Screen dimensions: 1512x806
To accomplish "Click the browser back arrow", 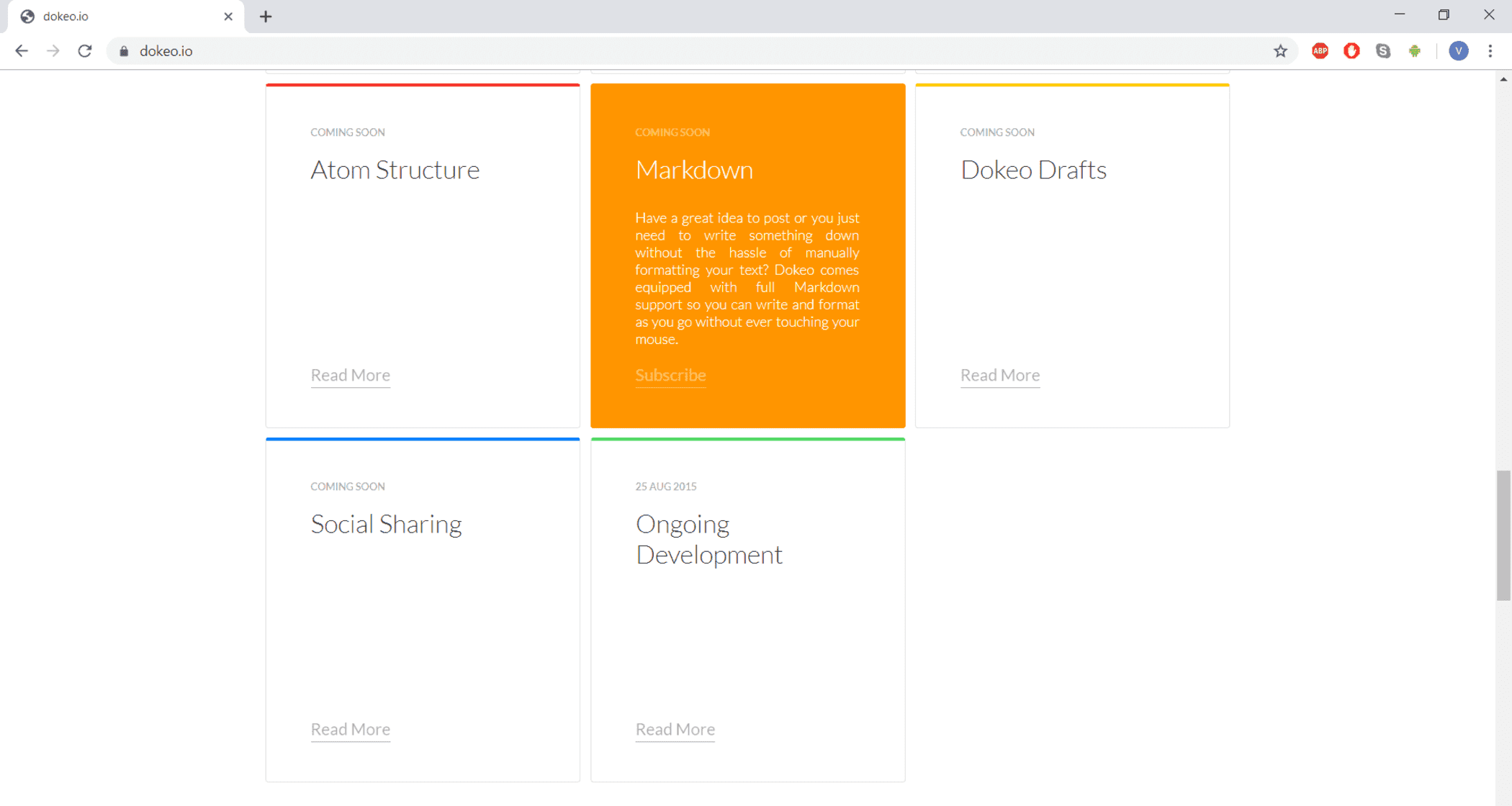I will coord(22,51).
